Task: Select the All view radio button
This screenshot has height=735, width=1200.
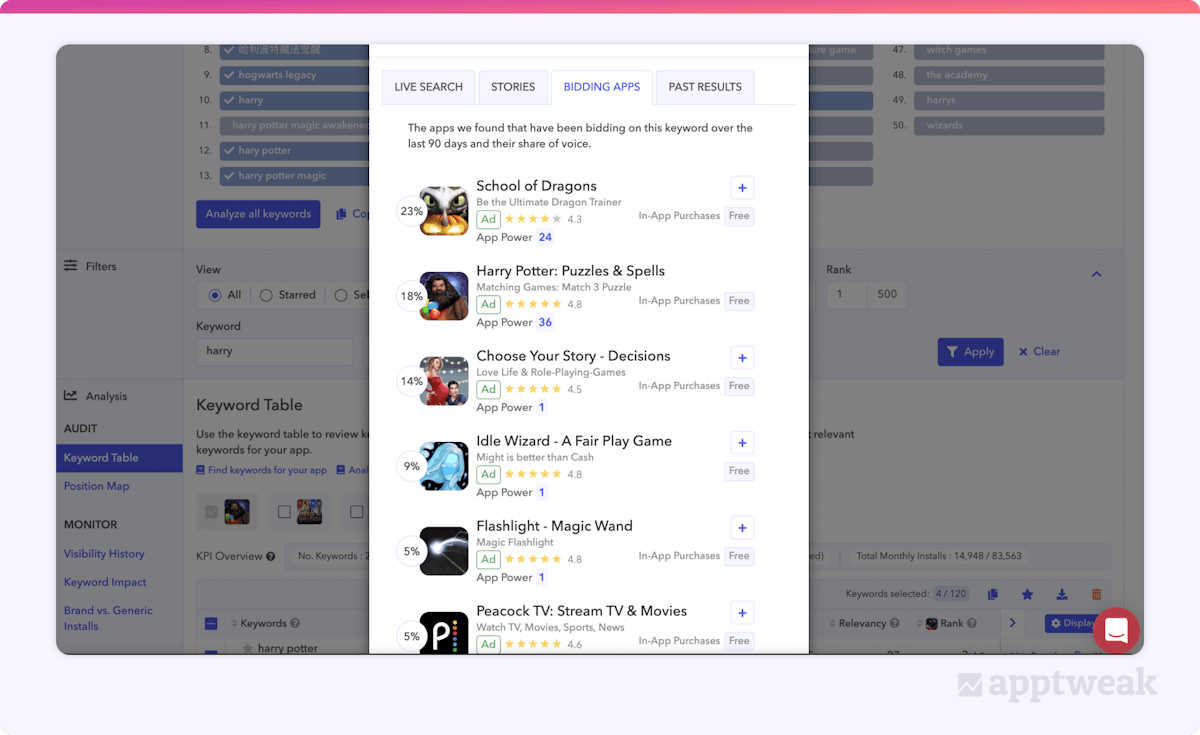Action: tap(215, 295)
